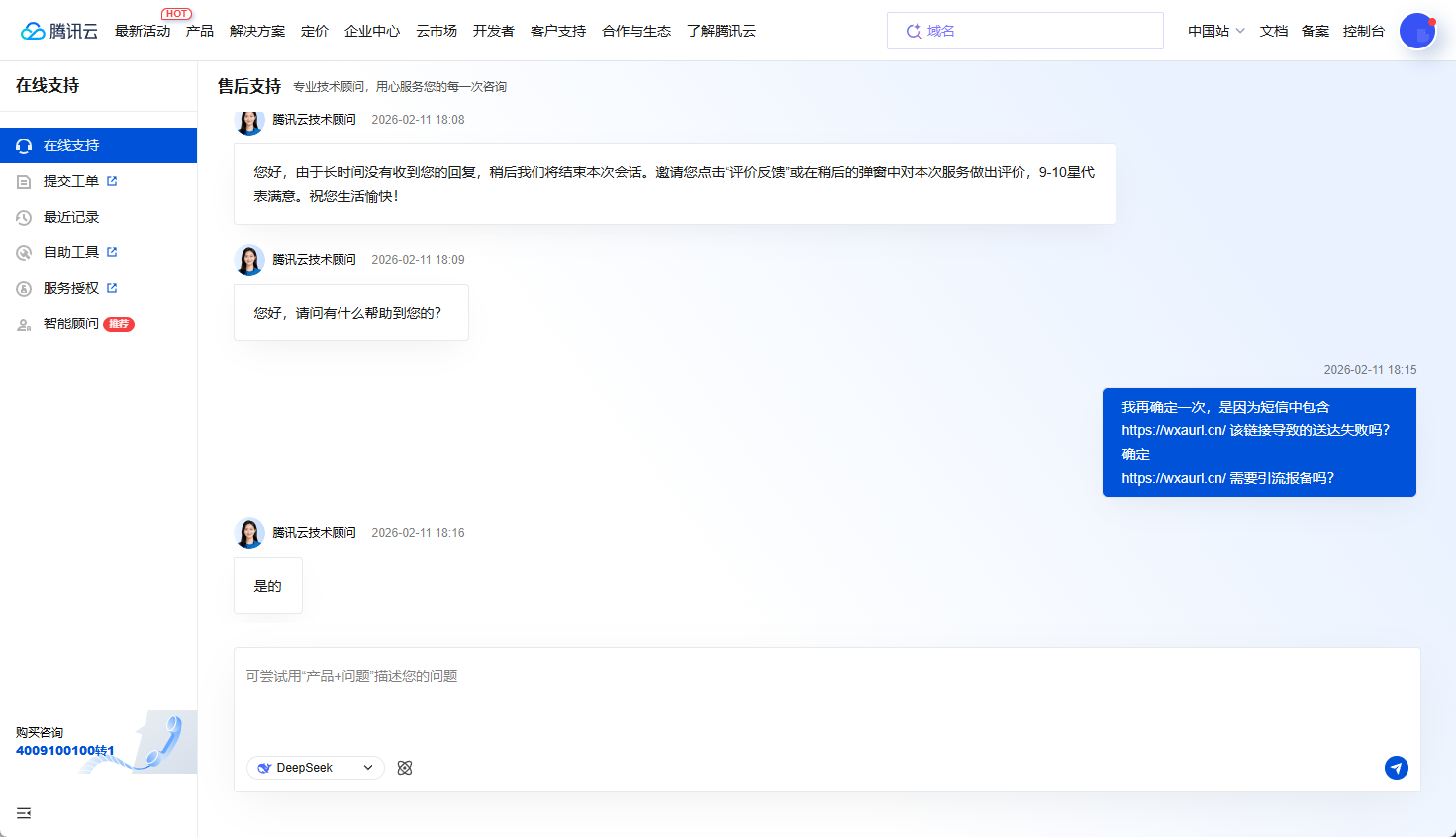Click the session-ending message from 18:08
Image resolution: width=1456 pixels, height=837 pixels.
pyautogui.click(x=675, y=184)
